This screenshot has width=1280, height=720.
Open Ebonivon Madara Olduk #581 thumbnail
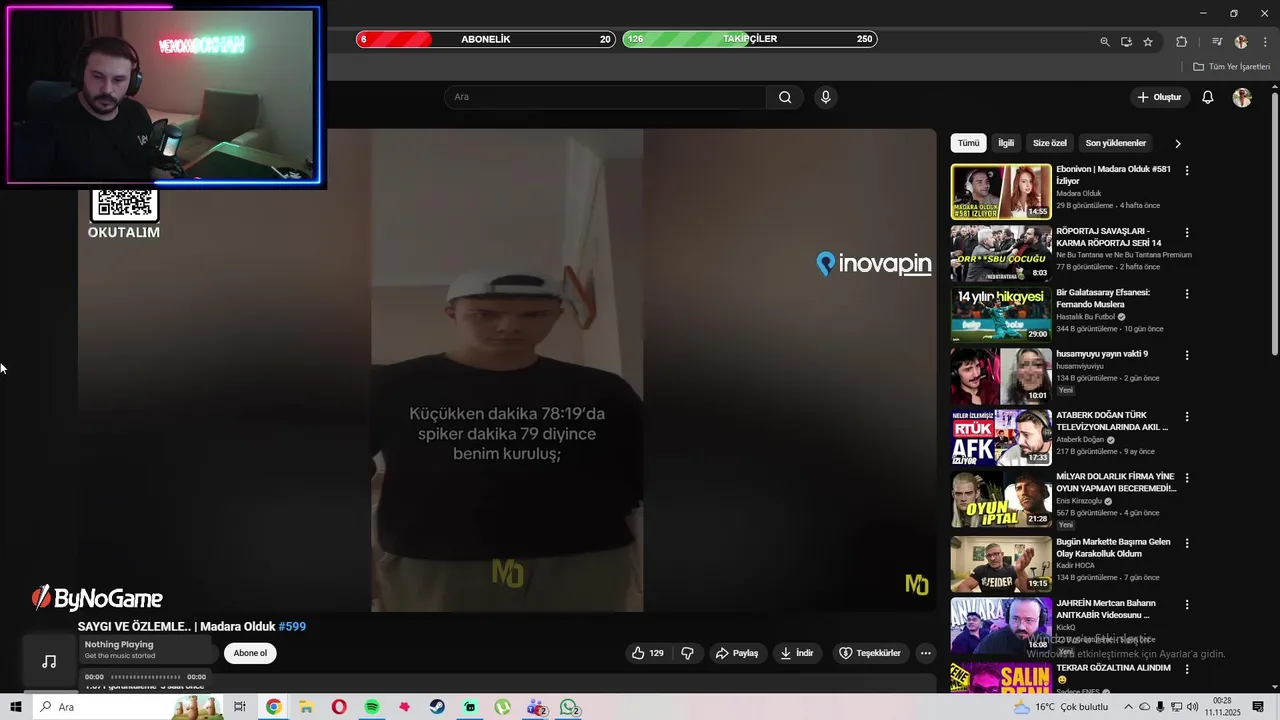1001,191
